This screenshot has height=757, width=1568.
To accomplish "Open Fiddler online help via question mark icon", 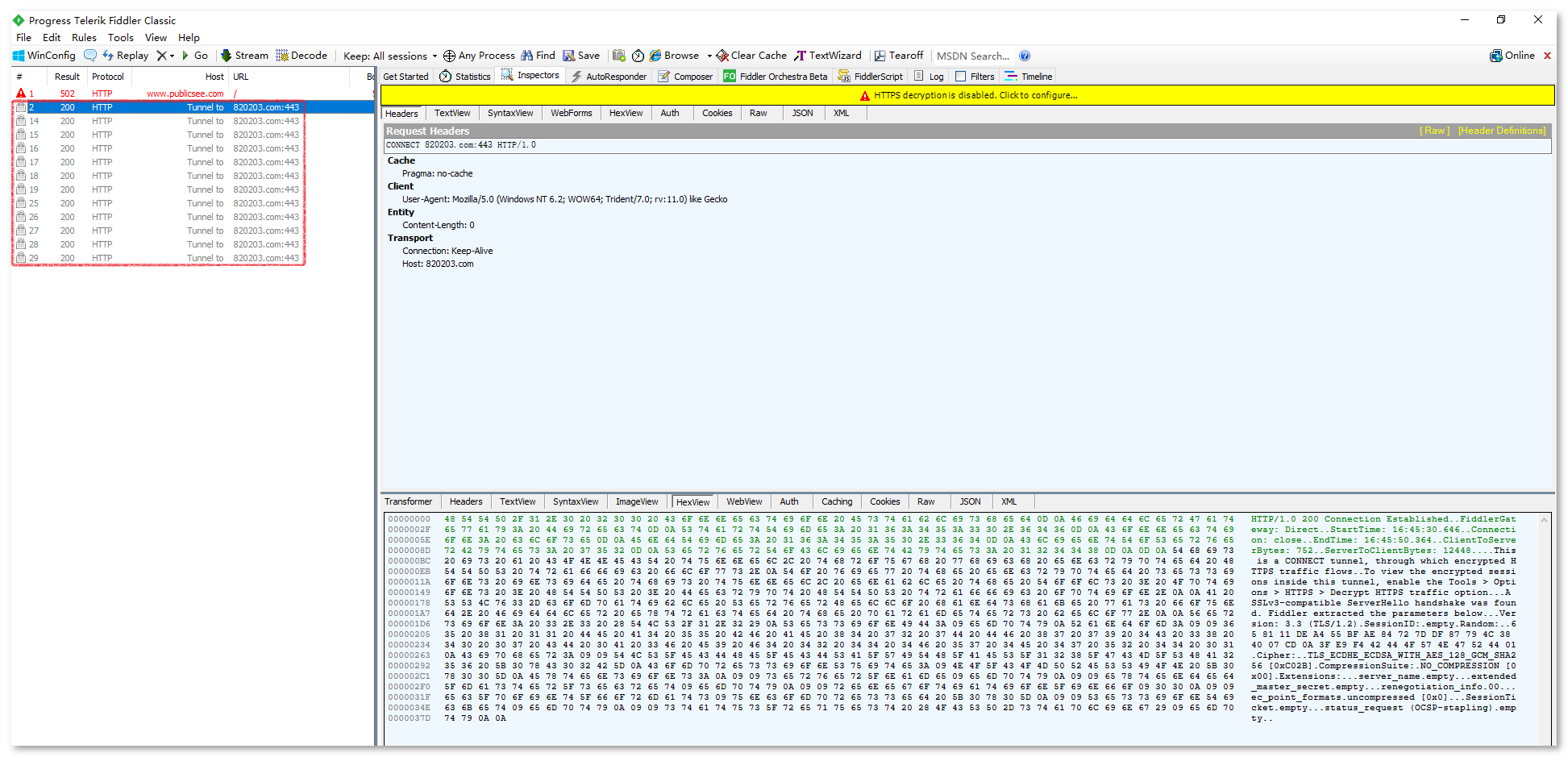I will (x=1024, y=55).
